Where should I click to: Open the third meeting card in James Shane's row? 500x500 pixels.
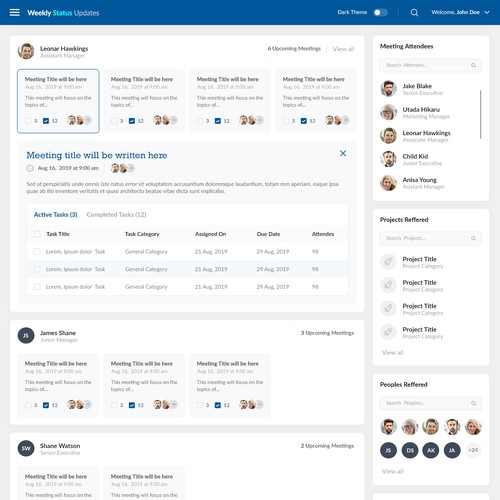click(x=230, y=385)
